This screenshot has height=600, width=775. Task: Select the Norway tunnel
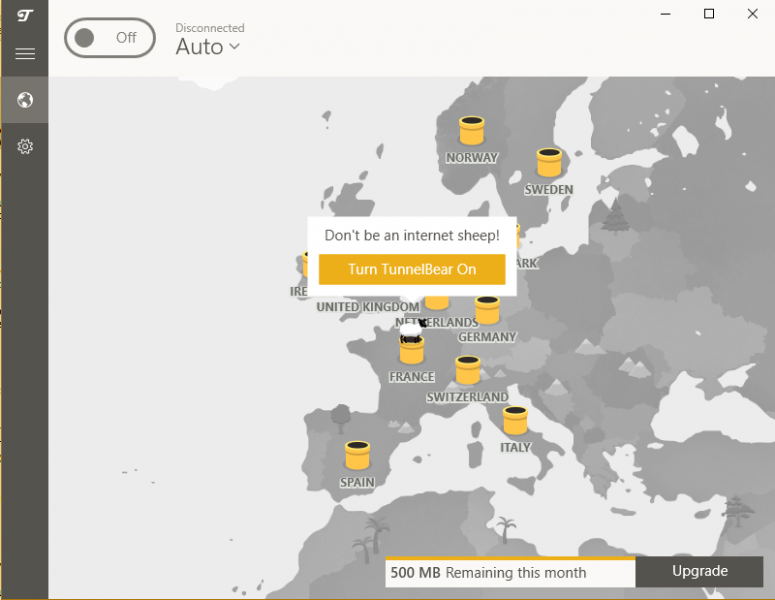coord(472,130)
